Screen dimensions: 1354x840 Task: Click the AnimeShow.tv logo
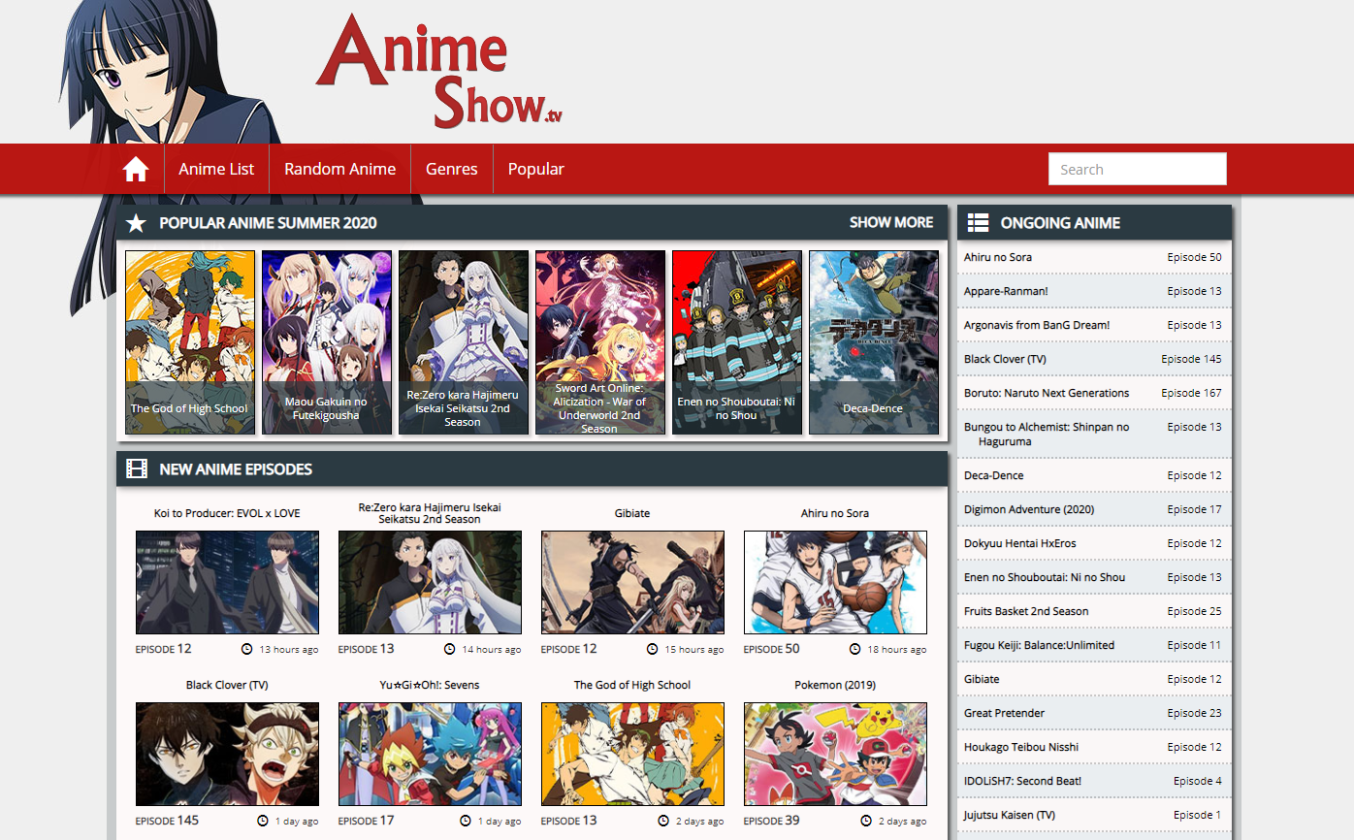click(x=439, y=70)
